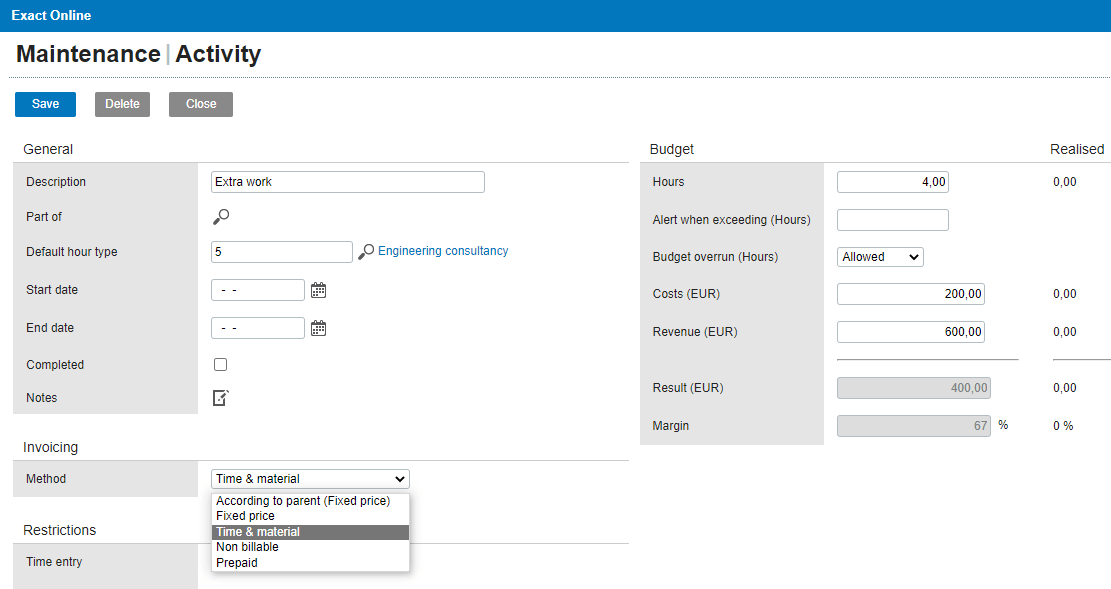Click the Time entry label

tap(54, 561)
